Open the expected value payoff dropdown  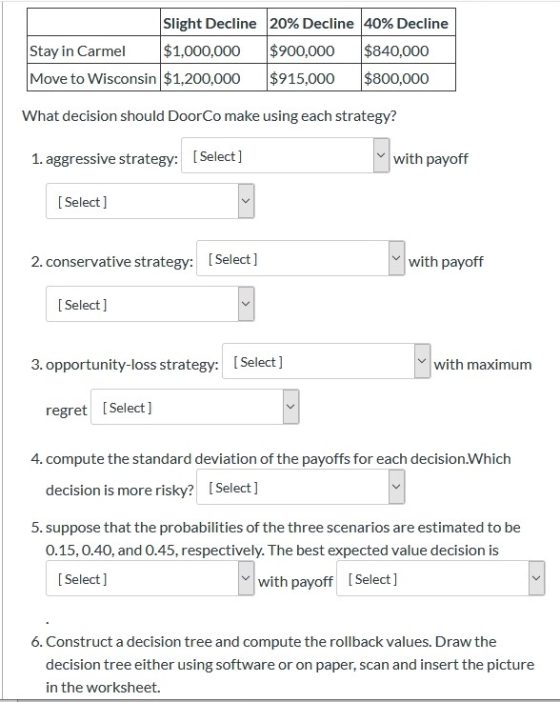point(440,578)
